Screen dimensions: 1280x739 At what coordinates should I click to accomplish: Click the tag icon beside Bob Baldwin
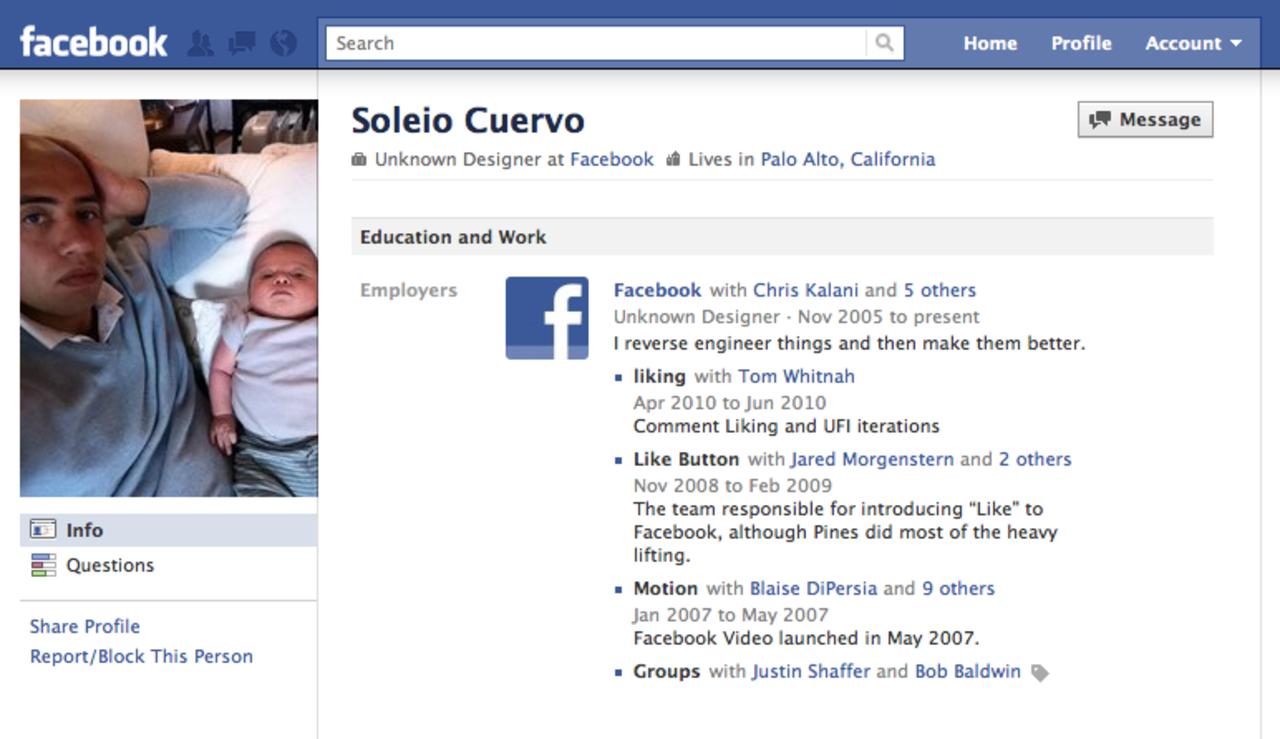pos(1040,673)
